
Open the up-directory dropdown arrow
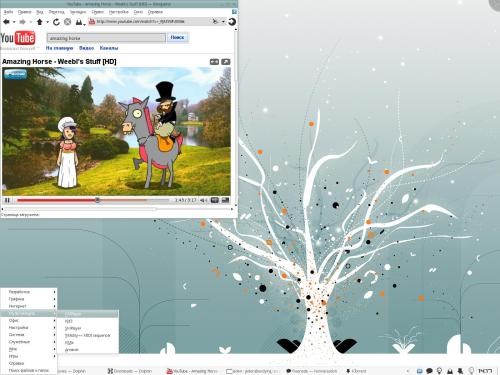[47, 22]
